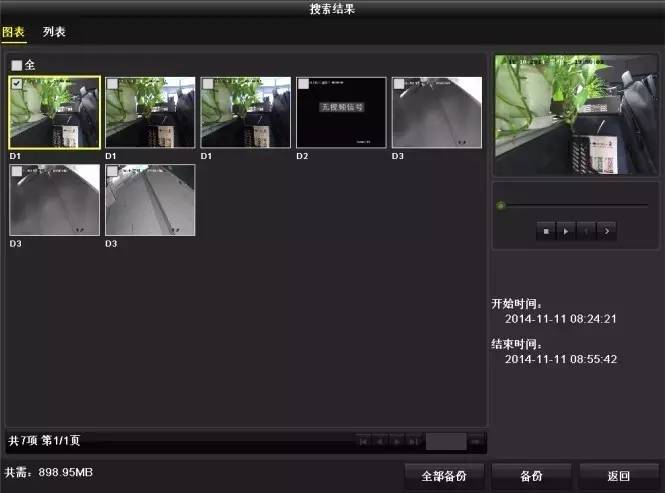Stop the preview playback
The width and height of the screenshot is (665, 493).
click(x=546, y=231)
